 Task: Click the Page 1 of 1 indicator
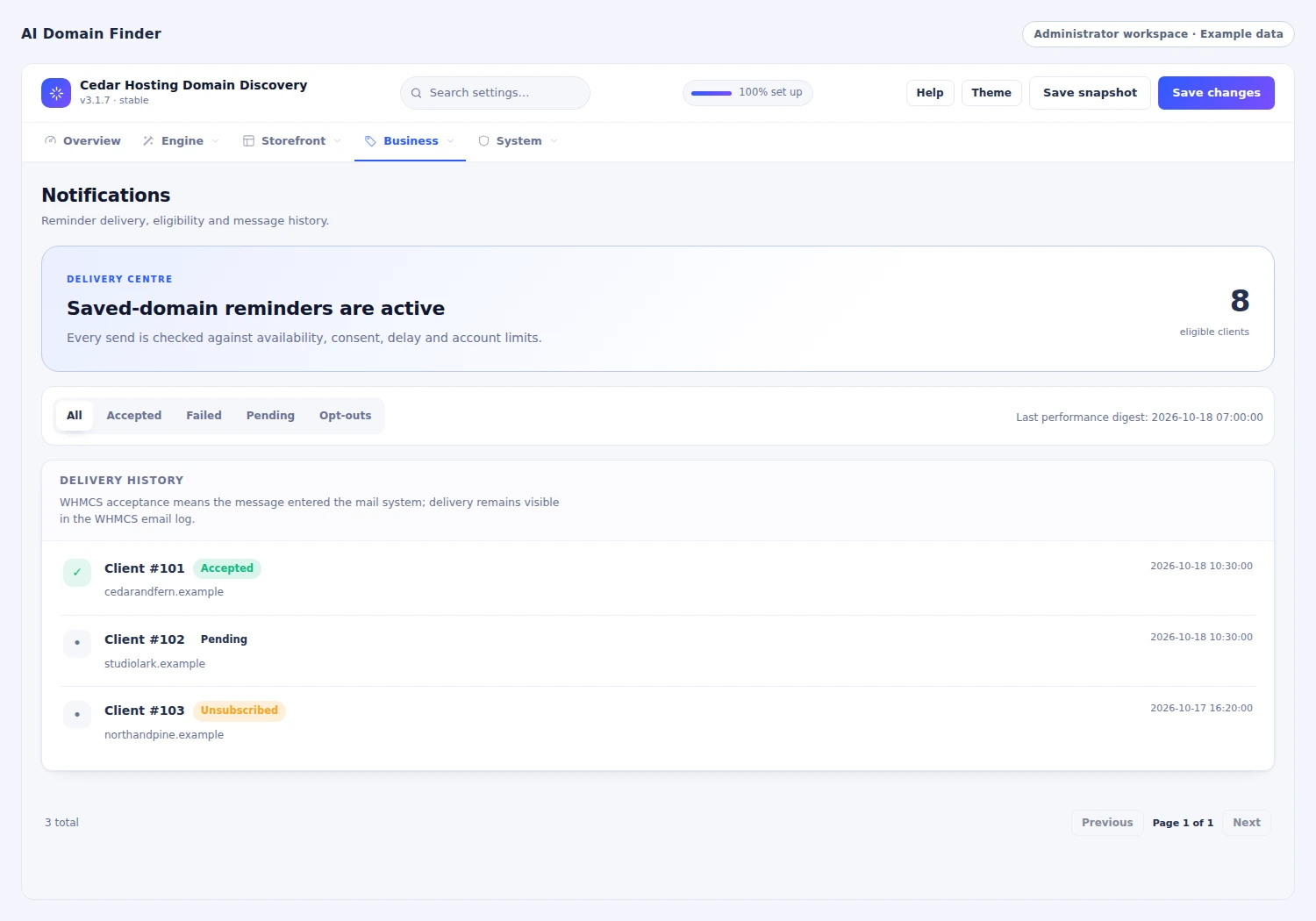pyautogui.click(x=1183, y=823)
